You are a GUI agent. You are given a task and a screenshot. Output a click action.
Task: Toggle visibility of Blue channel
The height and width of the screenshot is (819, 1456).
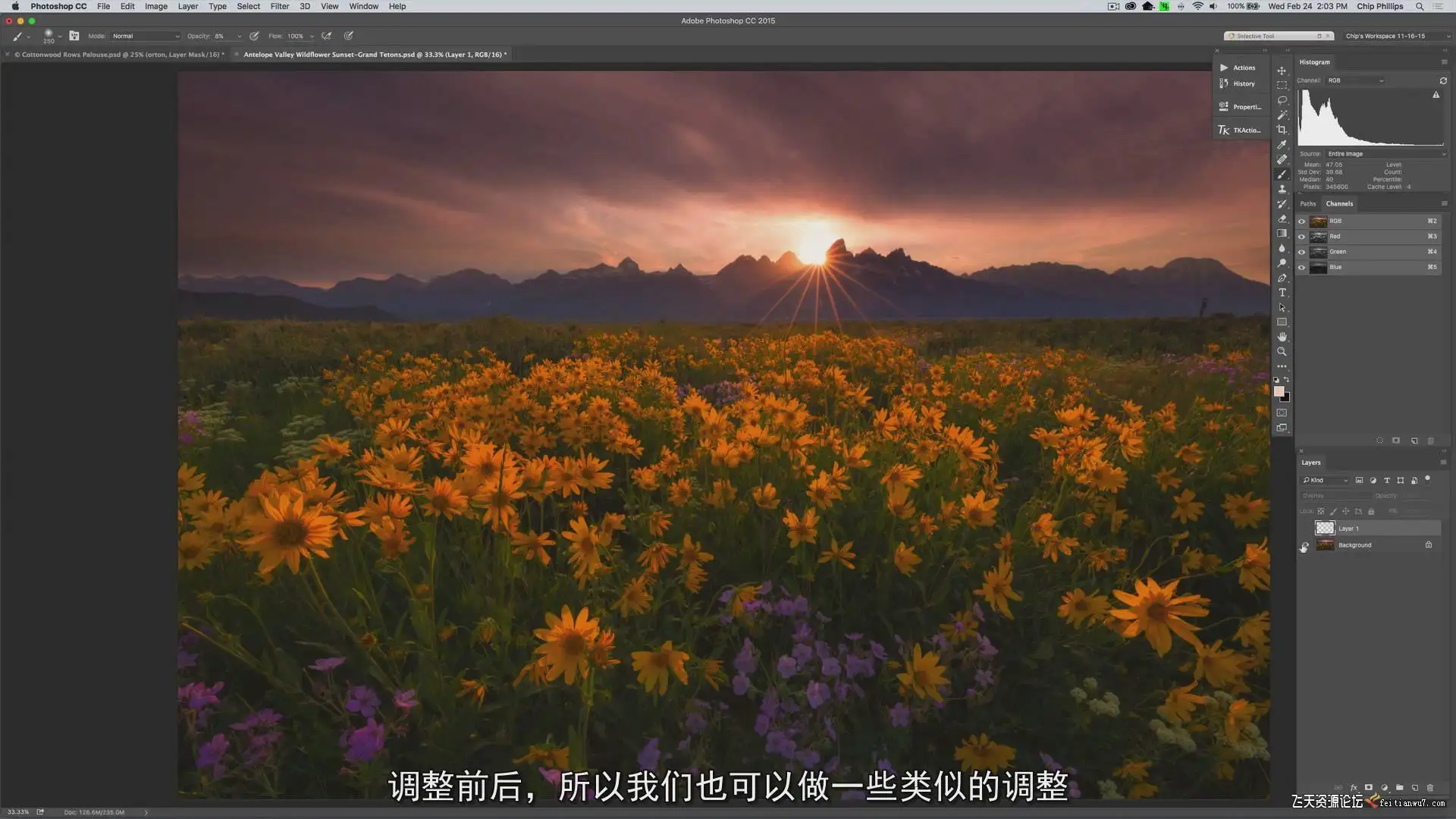(1302, 267)
